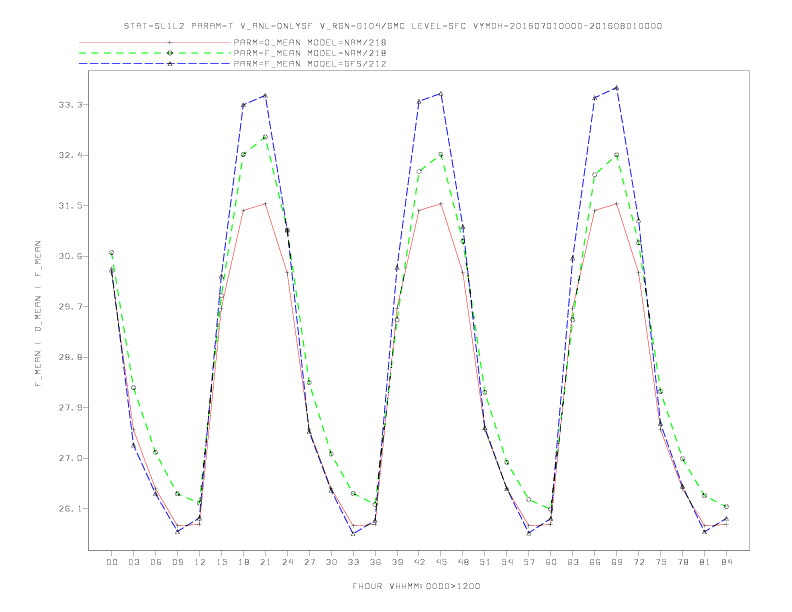The height and width of the screenshot is (612, 792).
Task: Click x-axis forecast hour label 57
Action: click(x=529, y=562)
